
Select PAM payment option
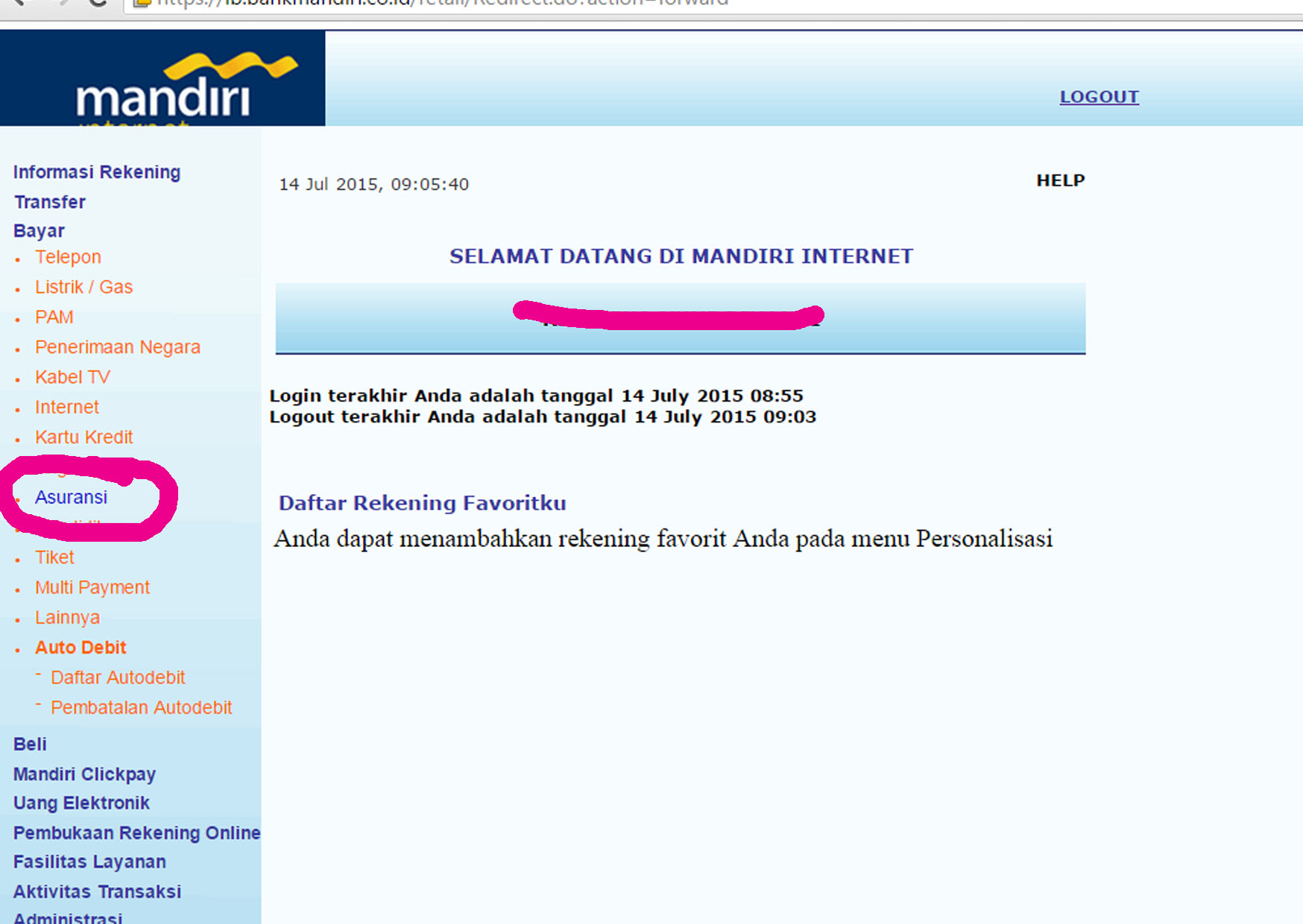click(x=54, y=317)
